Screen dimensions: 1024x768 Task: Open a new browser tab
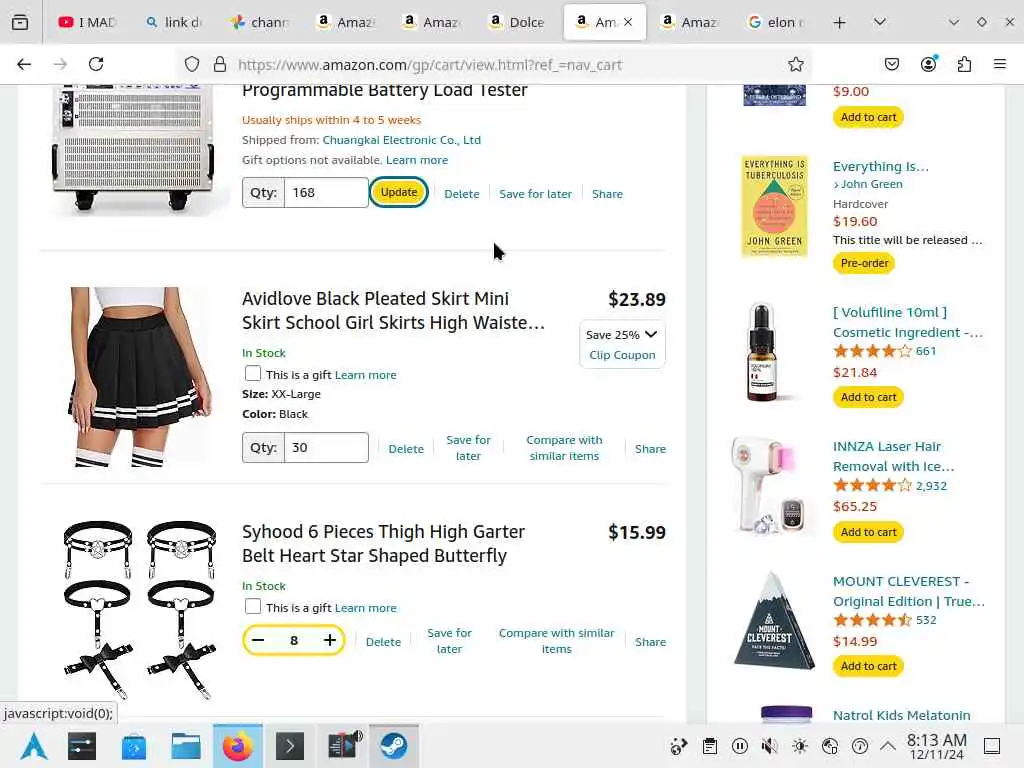coord(839,23)
